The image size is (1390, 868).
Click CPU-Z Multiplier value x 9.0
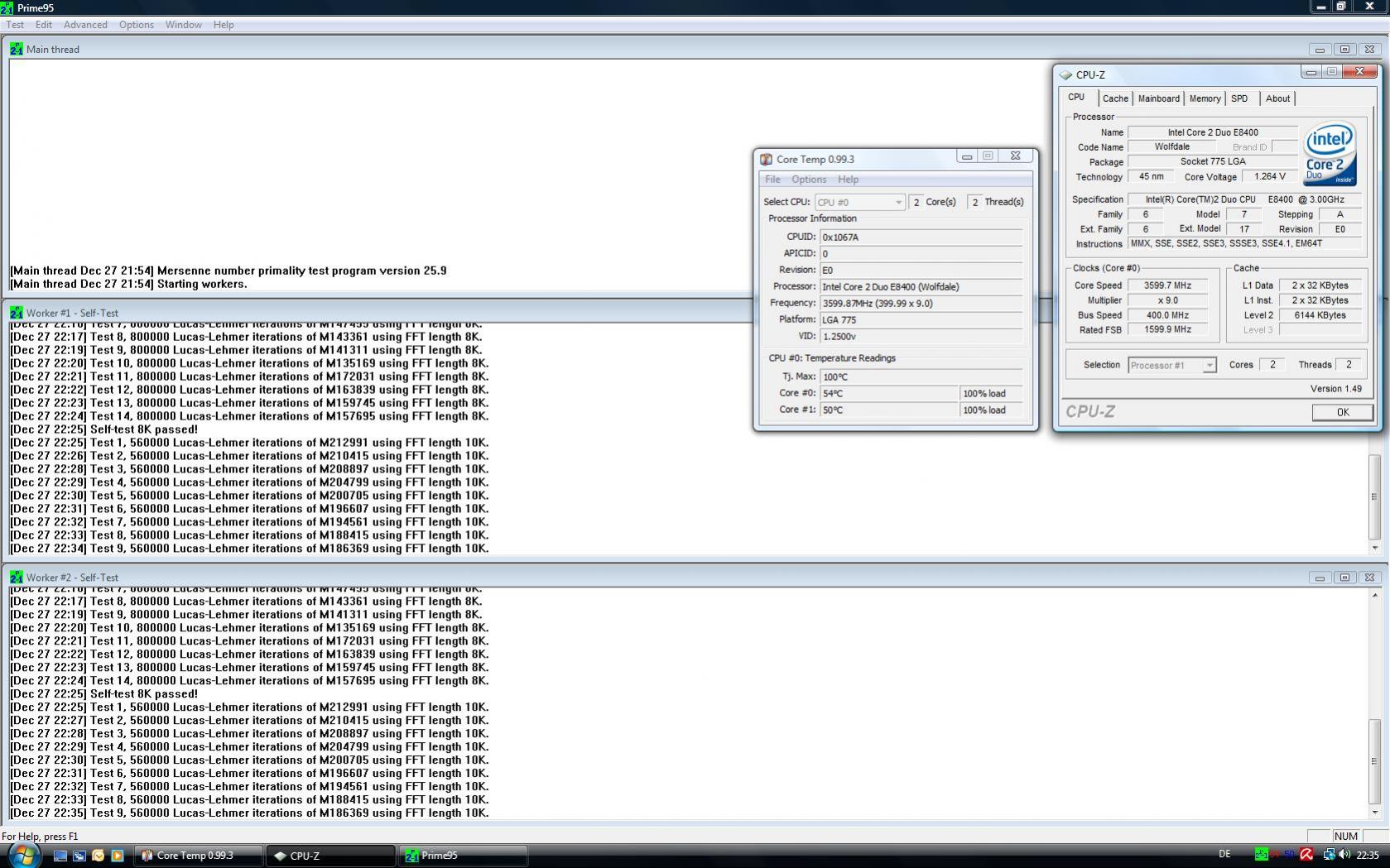coord(1167,300)
